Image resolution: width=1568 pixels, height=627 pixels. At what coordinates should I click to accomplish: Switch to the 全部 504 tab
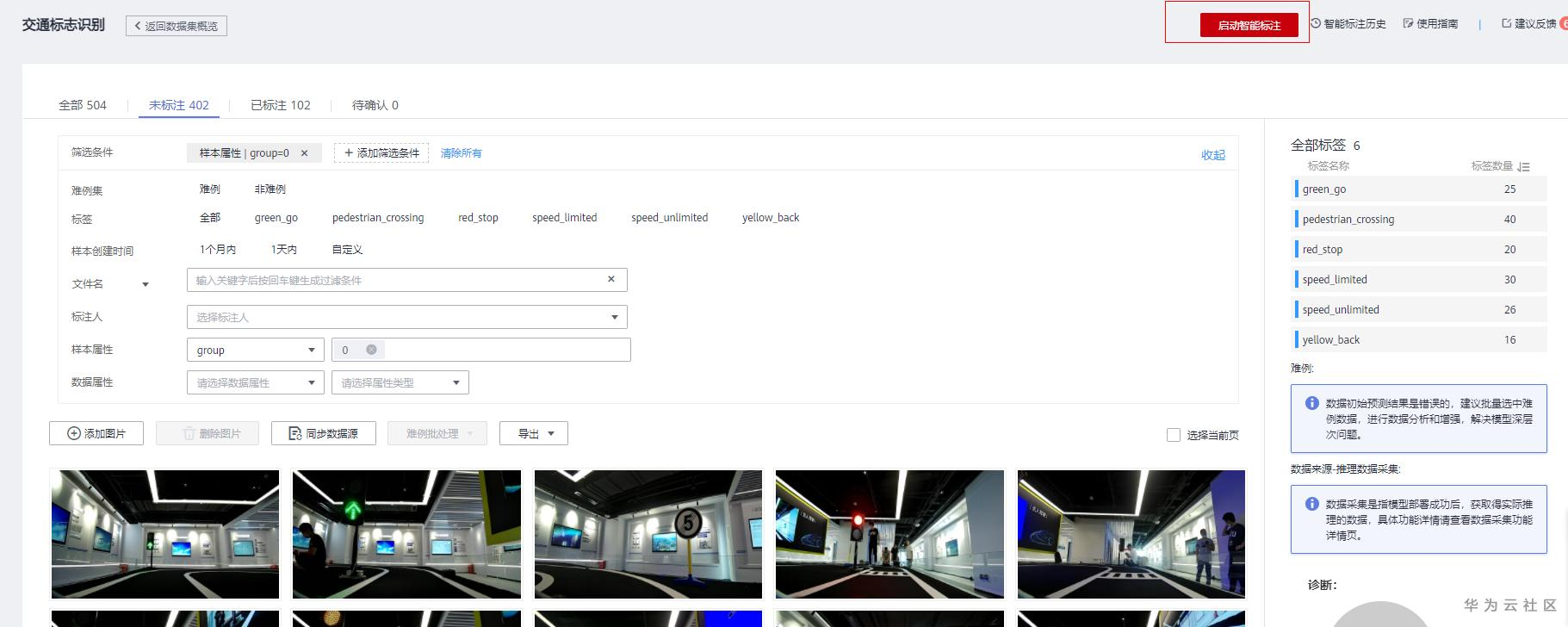tap(83, 105)
